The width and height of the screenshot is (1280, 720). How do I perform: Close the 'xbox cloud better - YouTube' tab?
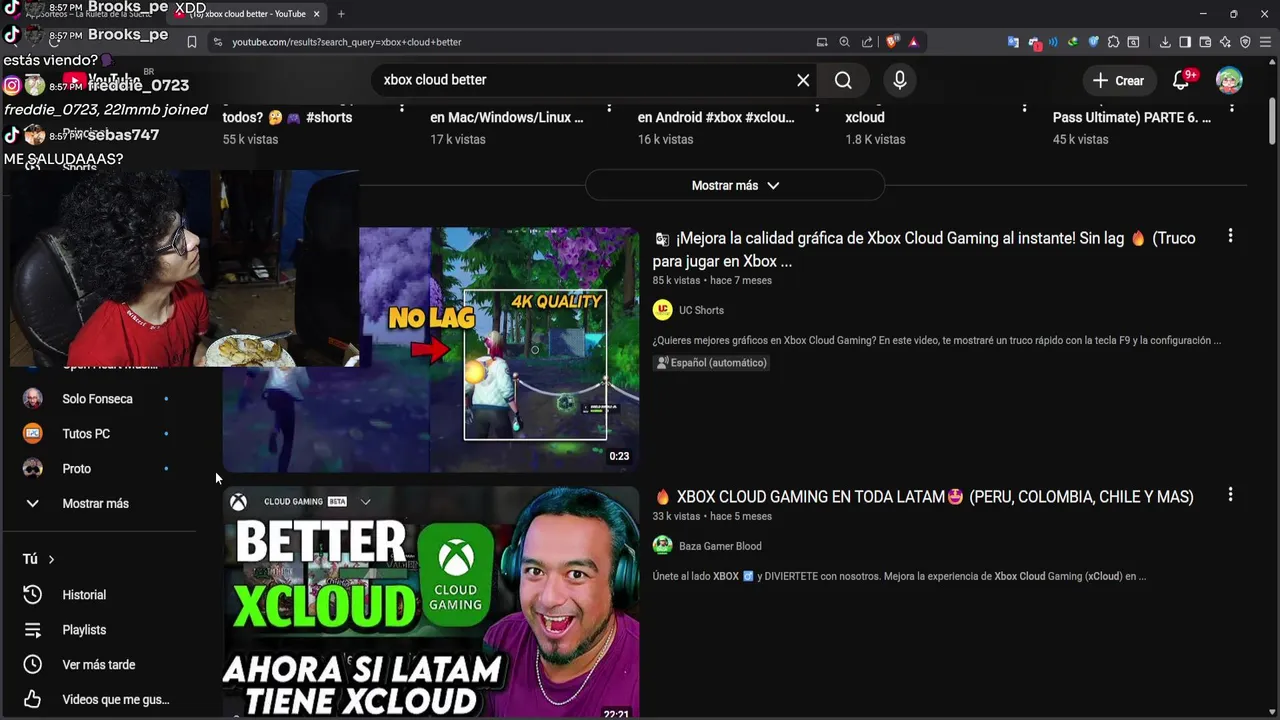coord(318,14)
